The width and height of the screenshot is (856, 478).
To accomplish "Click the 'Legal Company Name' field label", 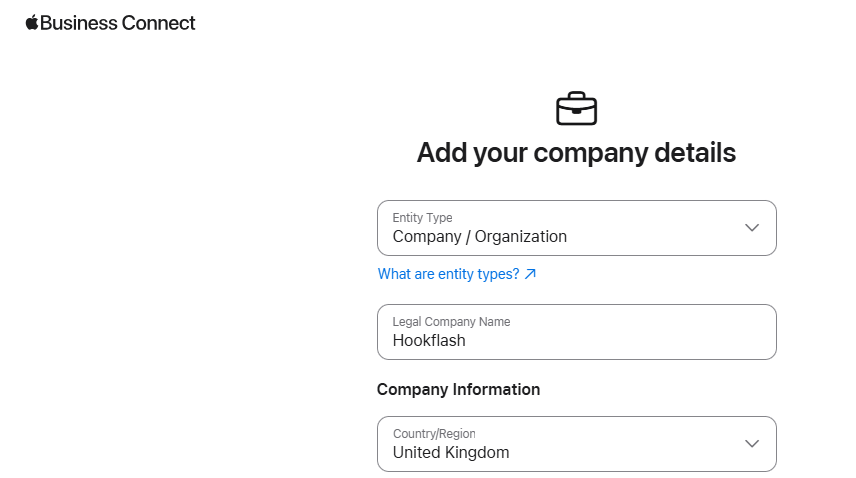I will (x=451, y=322).
